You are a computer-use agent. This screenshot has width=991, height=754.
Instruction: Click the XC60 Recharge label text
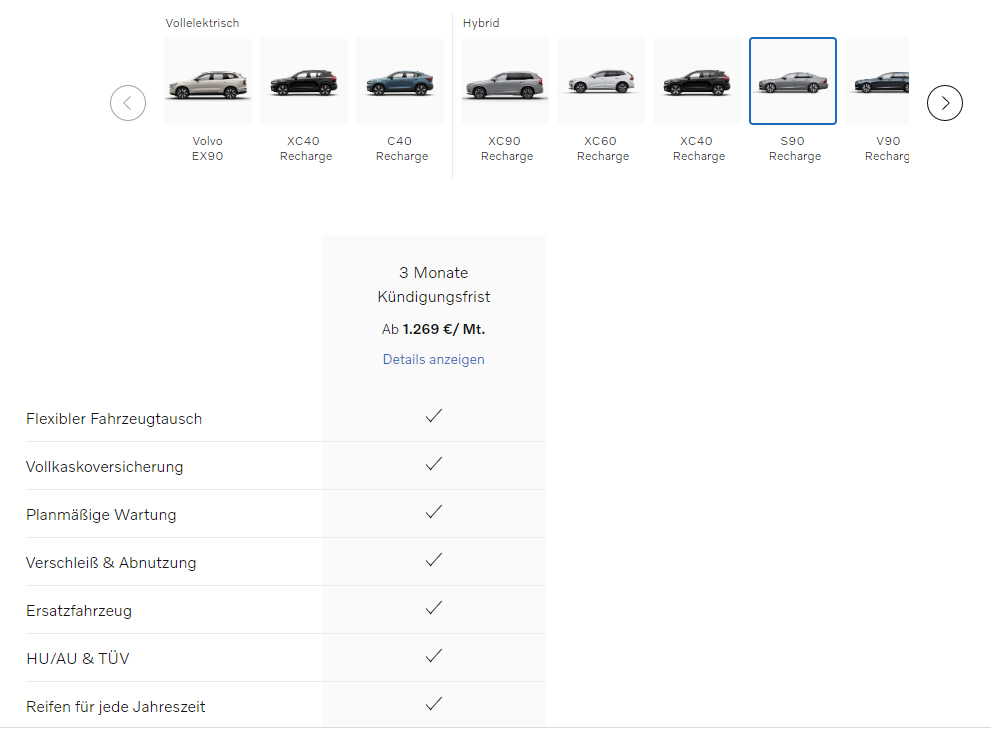602,149
